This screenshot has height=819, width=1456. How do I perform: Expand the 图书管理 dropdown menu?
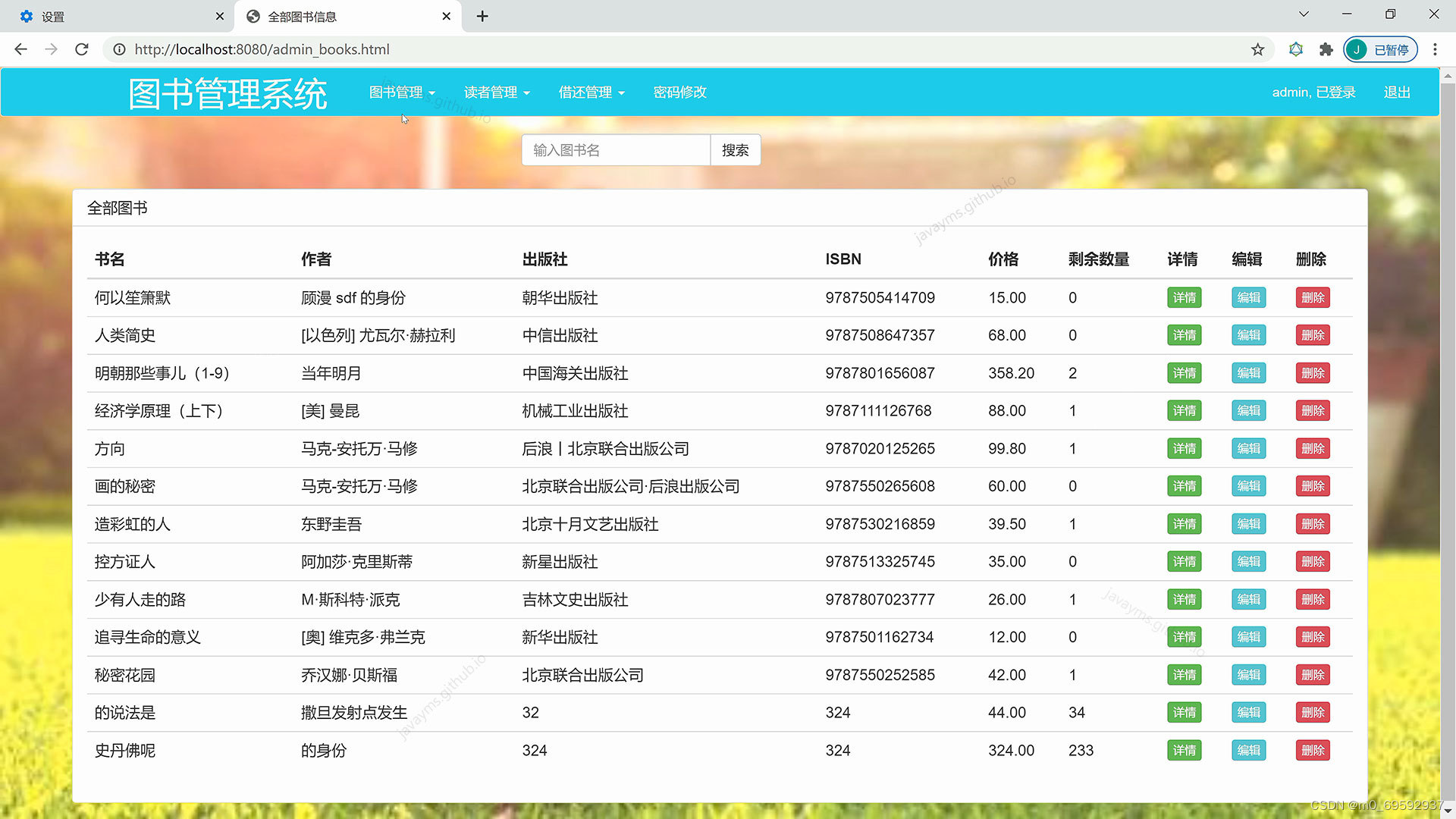(x=401, y=92)
